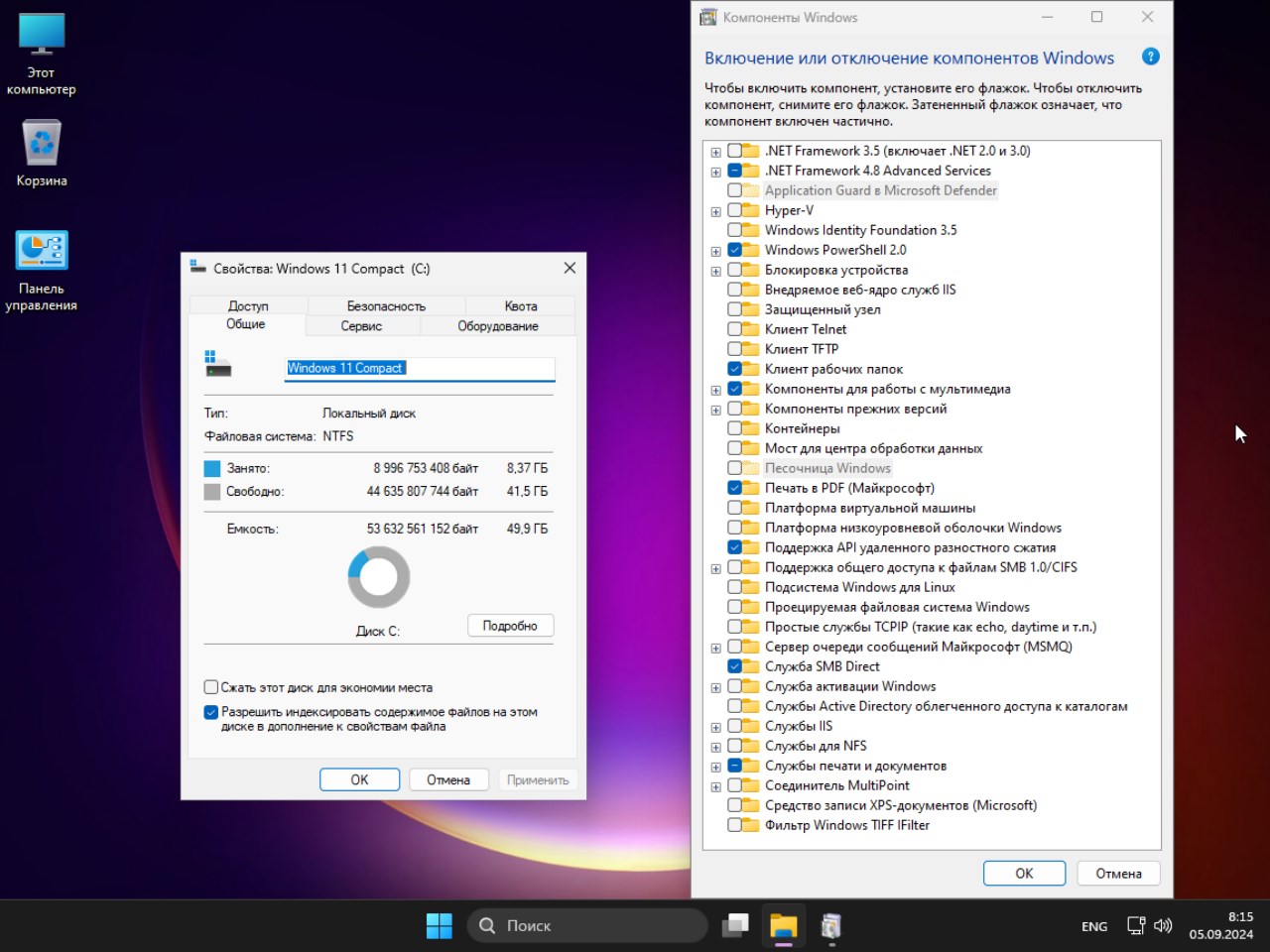Open the This Computer desktop icon
The image size is (1270, 952).
click(41, 56)
